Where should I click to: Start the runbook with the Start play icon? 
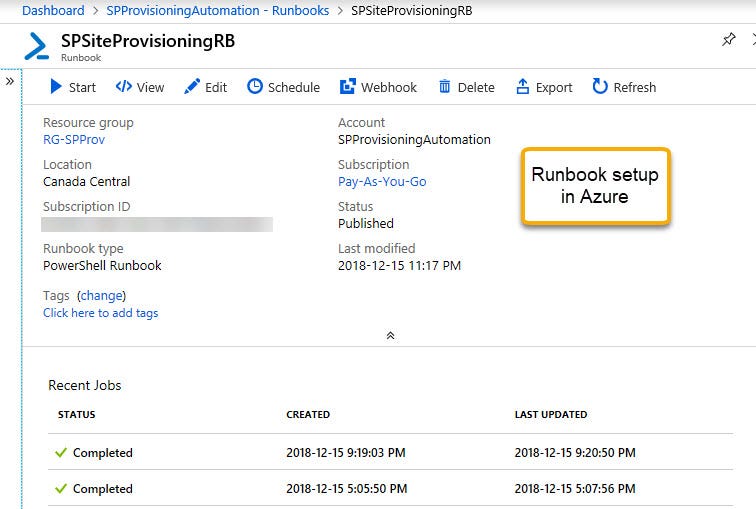[x=56, y=87]
